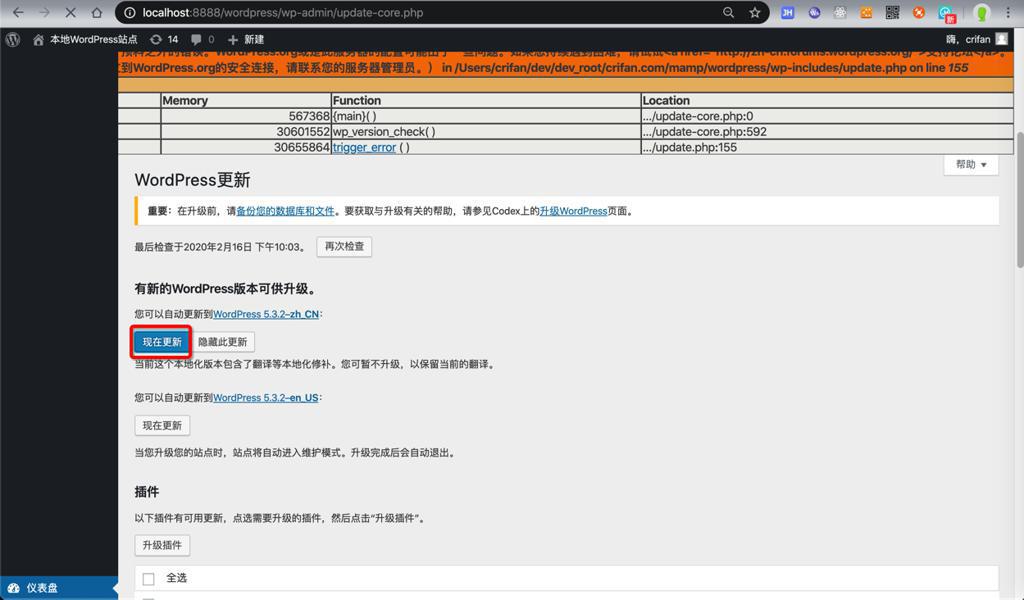Viewport: 1024px width, 600px height.
Task: Expand the 帮助 help dropdown
Action: coord(971,165)
